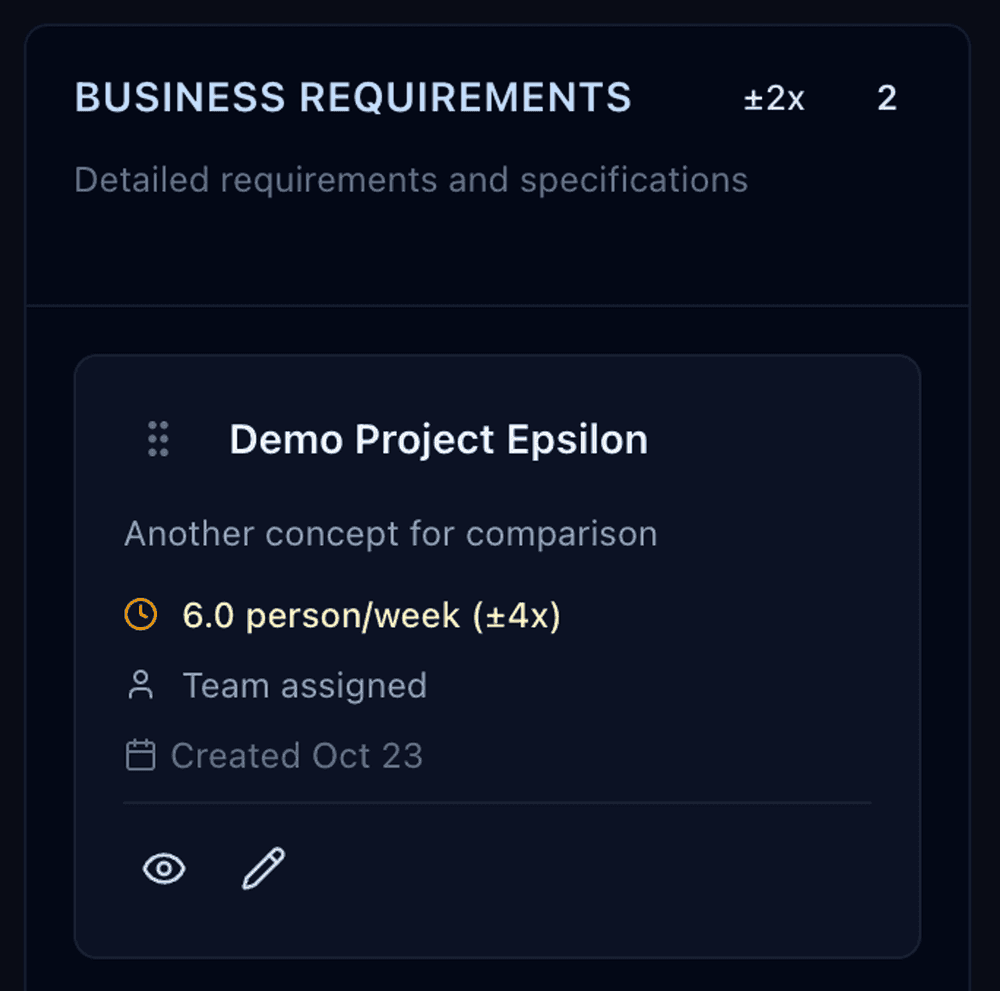Expand details under Team assigned
Viewport: 1000px width, 991px height.
[x=304, y=685]
